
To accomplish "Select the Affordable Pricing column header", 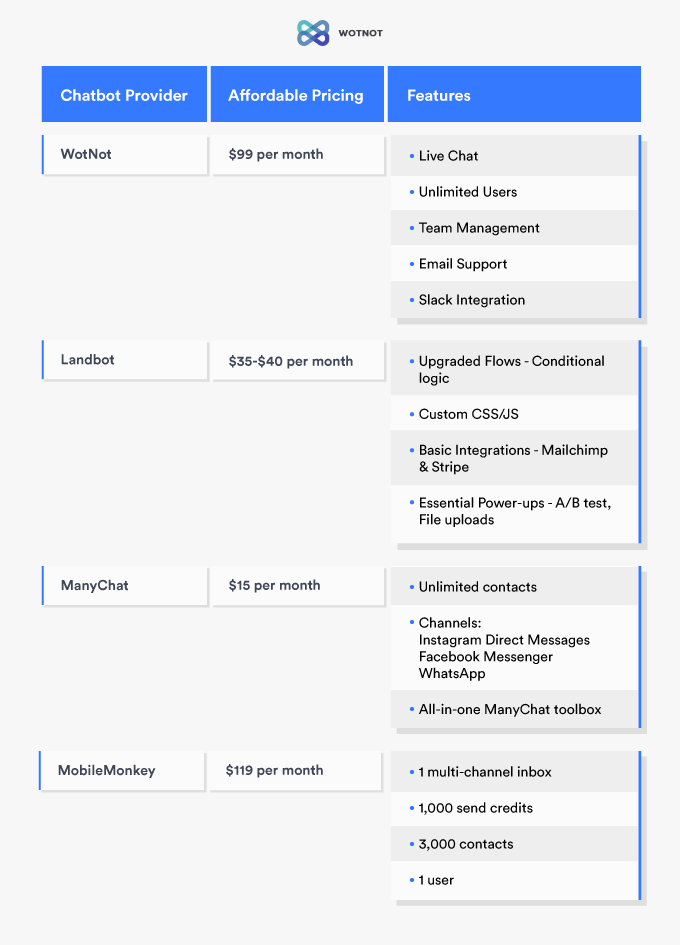I will pos(297,94).
